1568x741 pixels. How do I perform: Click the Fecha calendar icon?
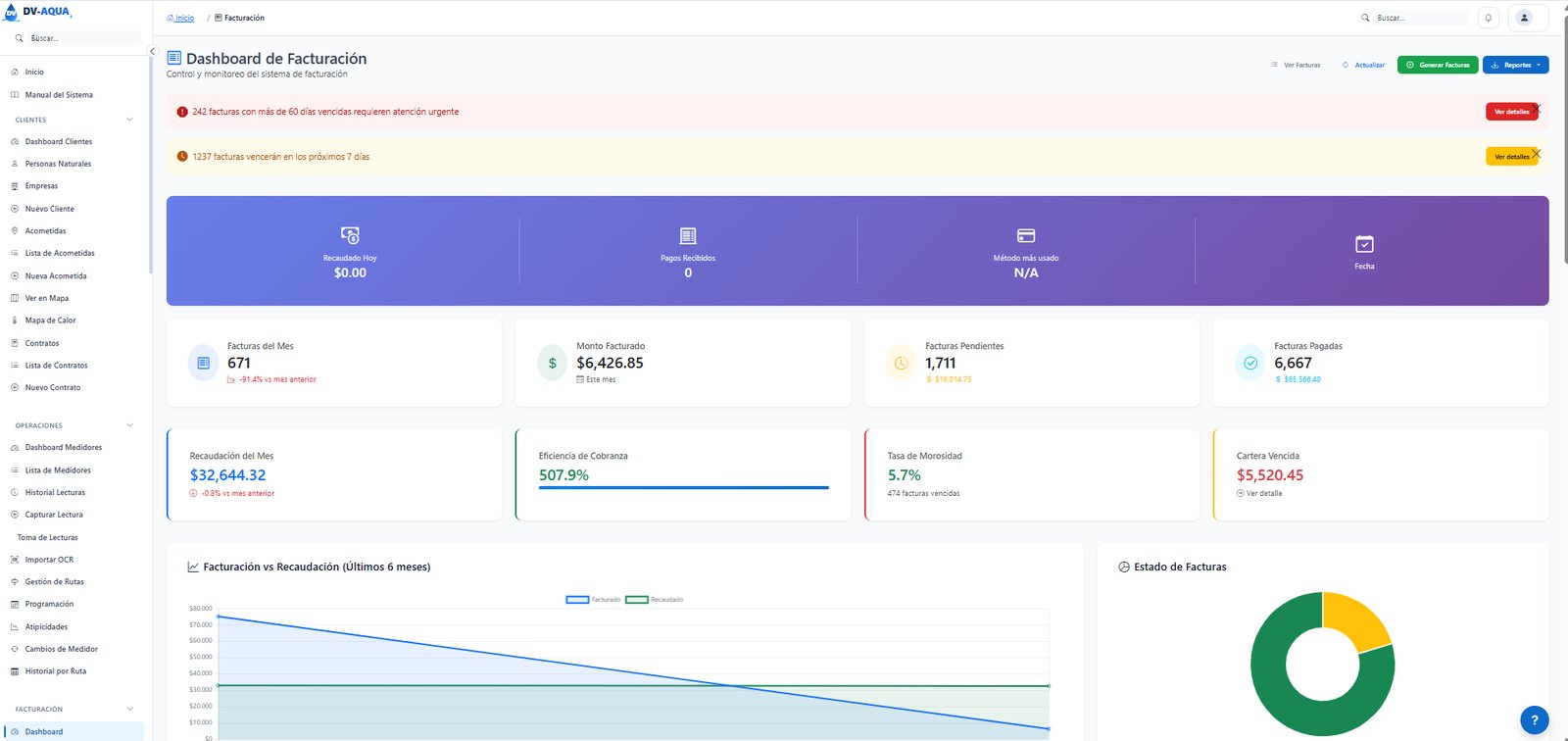1364,243
